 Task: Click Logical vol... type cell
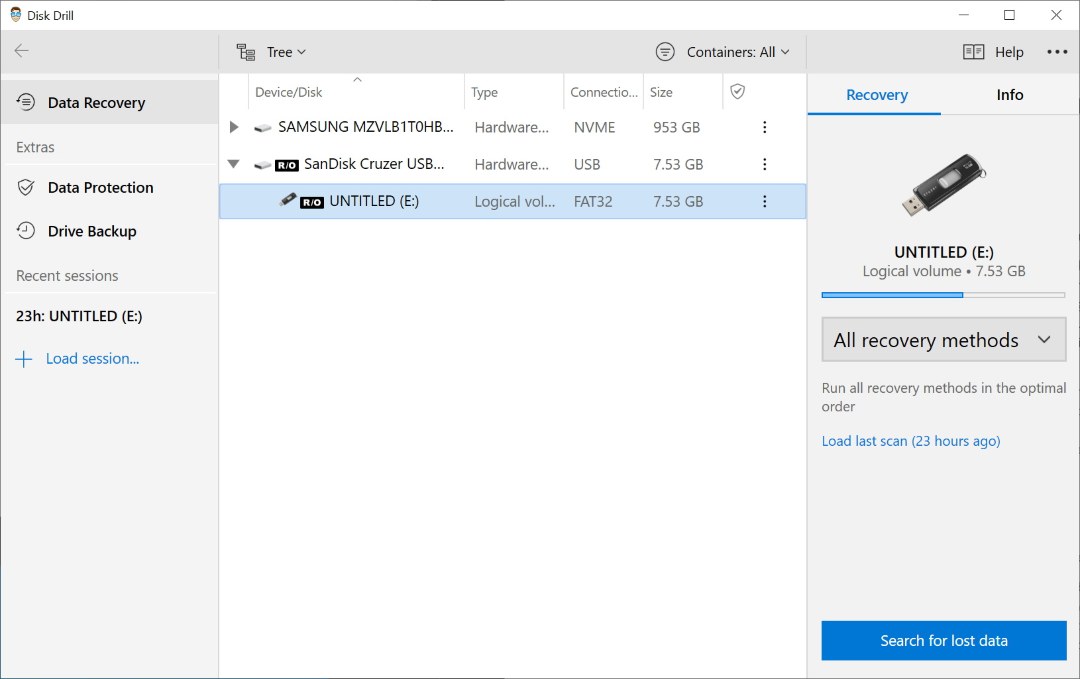click(x=515, y=202)
